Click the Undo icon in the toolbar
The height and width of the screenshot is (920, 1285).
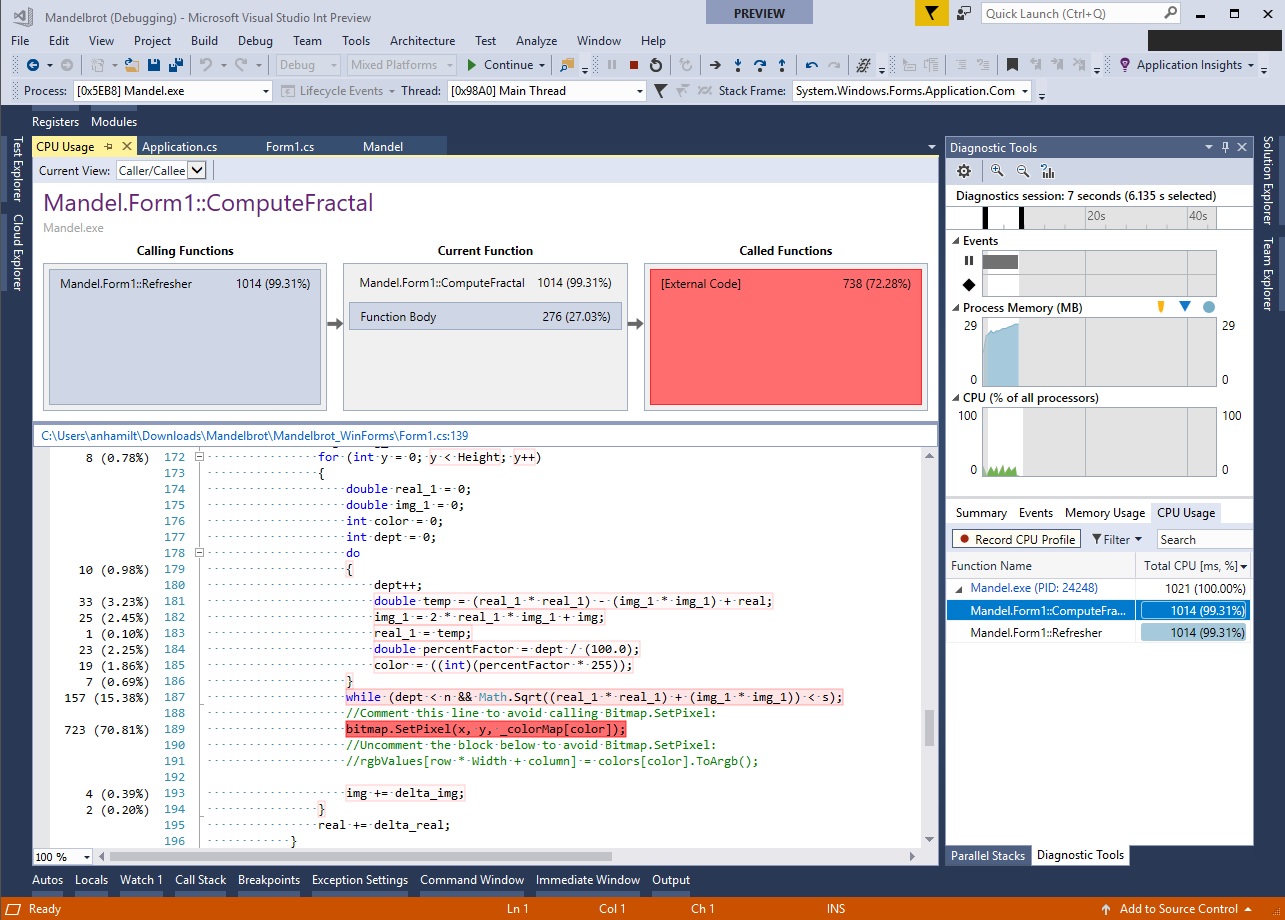click(206, 65)
